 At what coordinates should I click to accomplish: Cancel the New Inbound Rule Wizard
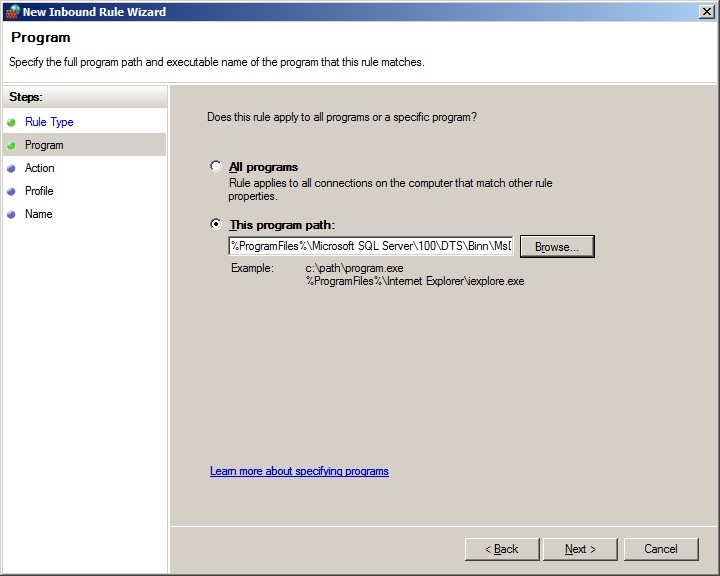[x=661, y=549]
